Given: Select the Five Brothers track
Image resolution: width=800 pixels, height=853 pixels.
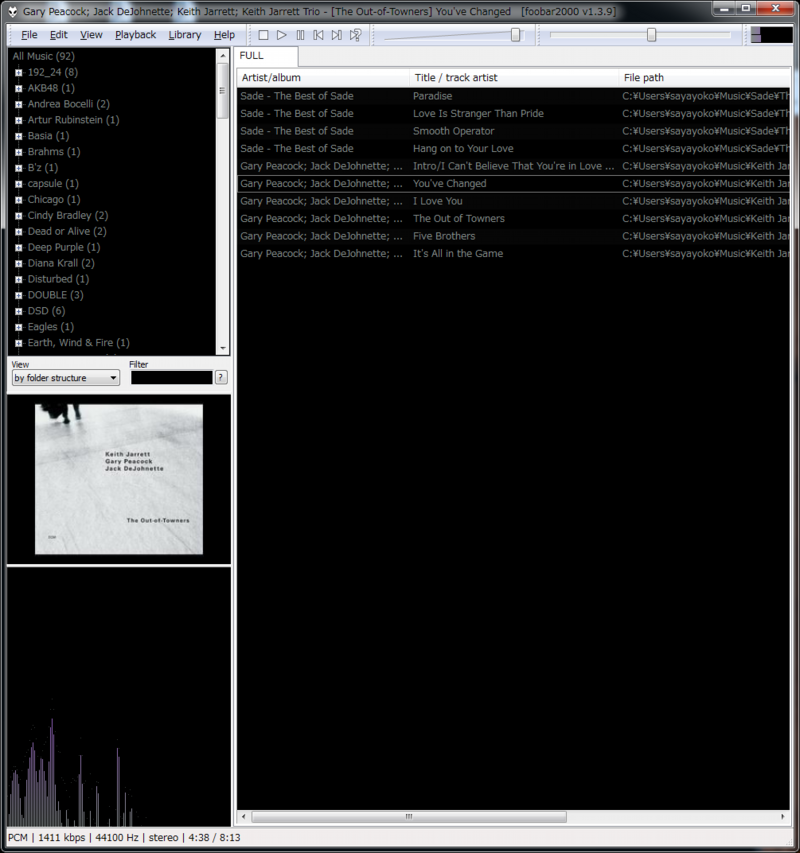Looking at the screenshot, I should pos(513,236).
